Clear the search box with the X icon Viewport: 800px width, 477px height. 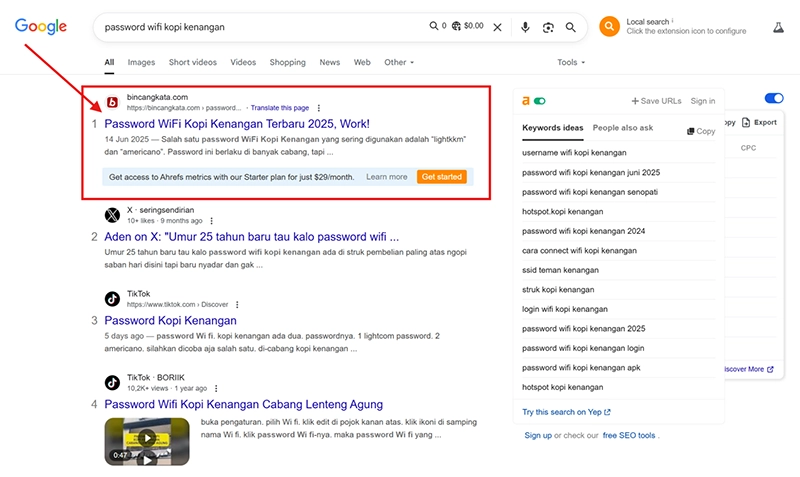tap(497, 27)
